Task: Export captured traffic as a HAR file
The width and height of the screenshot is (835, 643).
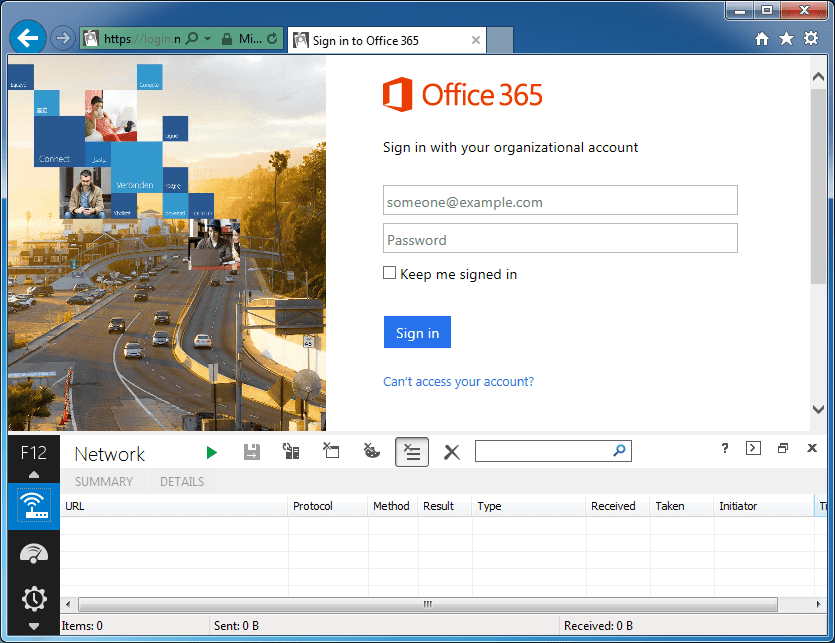Action: click(x=251, y=451)
